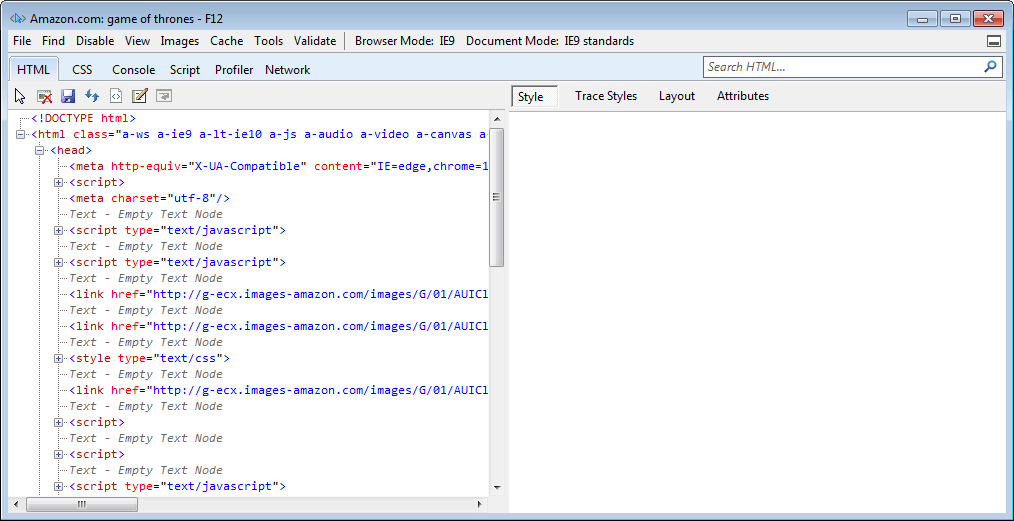Open the Browser Mode: IE9 dropdown menu
Screen dimensions: 1014x521
click(x=405, y=41)
